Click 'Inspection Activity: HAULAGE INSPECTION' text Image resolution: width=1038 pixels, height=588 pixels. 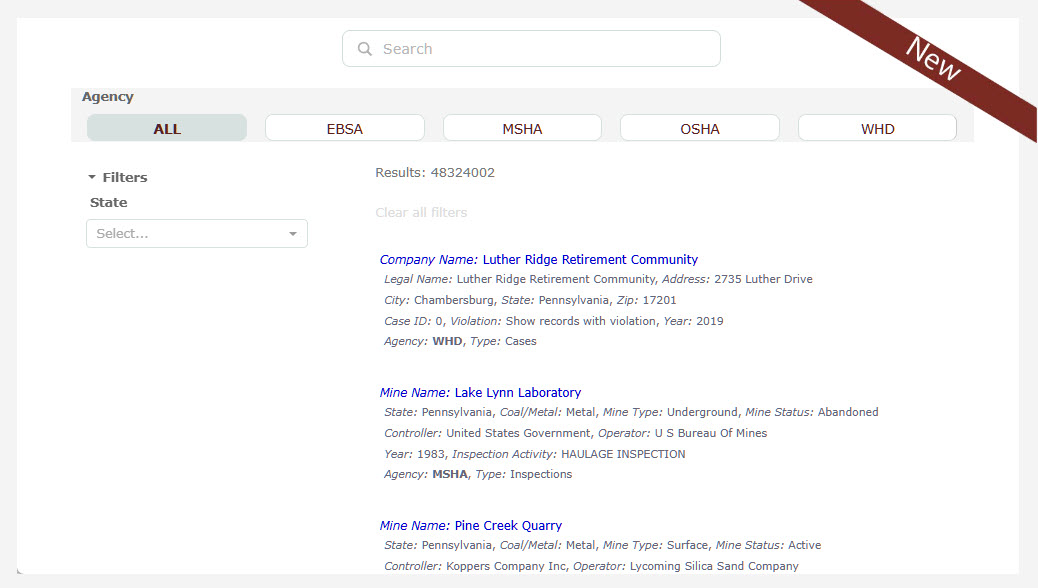coord(569,454)
